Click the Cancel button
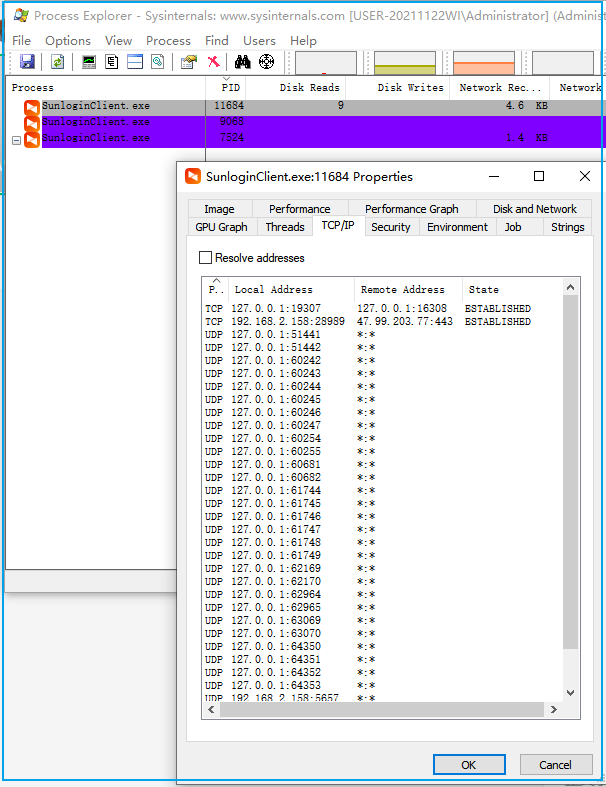 click(555, 764)
